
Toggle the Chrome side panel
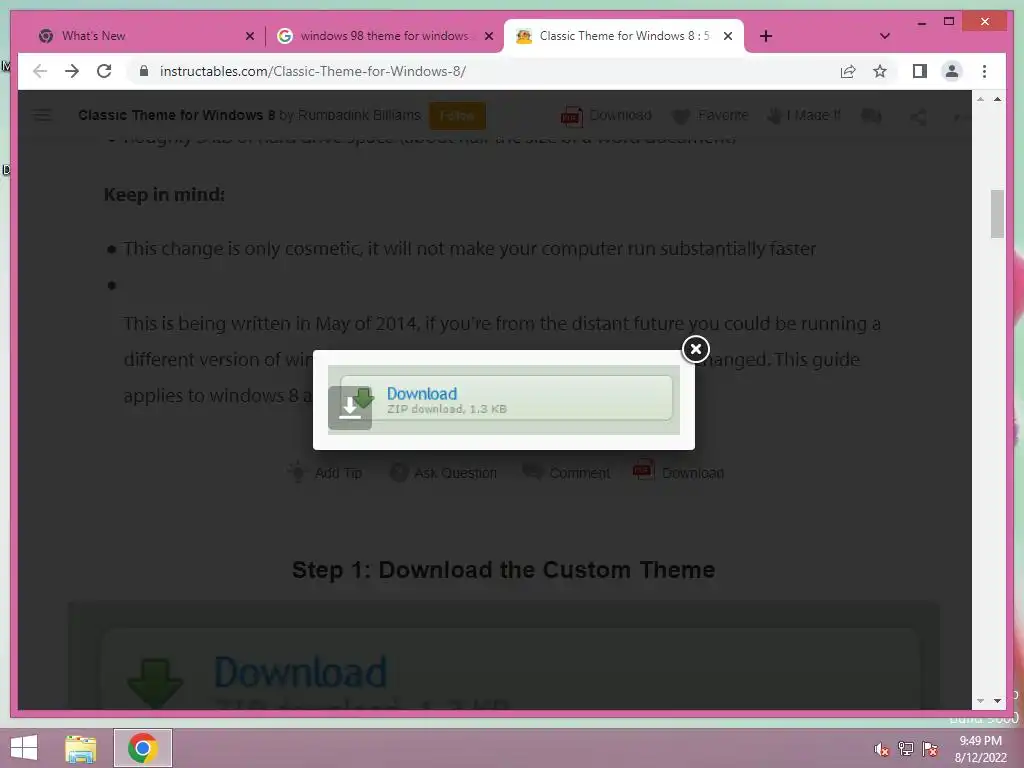pos(920,71)
